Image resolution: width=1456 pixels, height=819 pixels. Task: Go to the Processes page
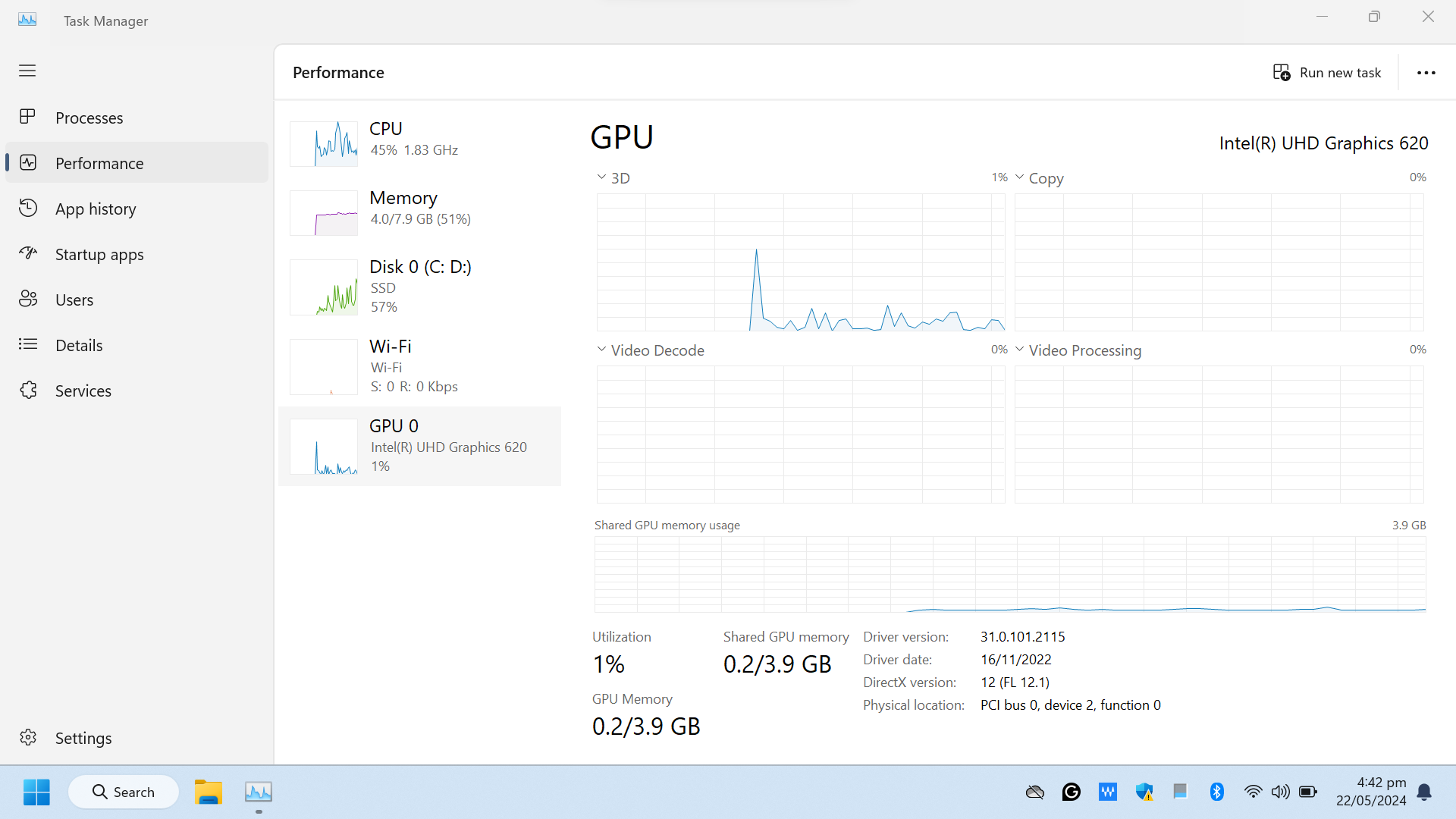pos(136,117)
